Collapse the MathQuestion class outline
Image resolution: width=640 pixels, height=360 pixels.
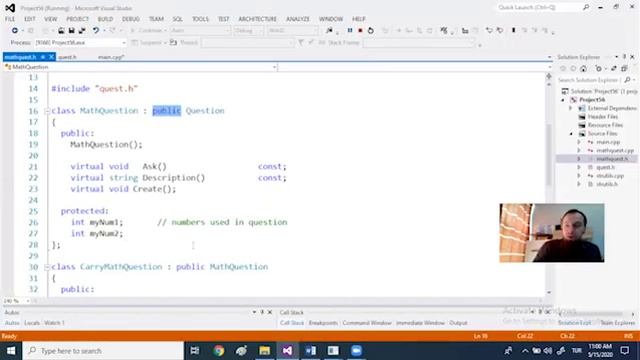[47, 111]
